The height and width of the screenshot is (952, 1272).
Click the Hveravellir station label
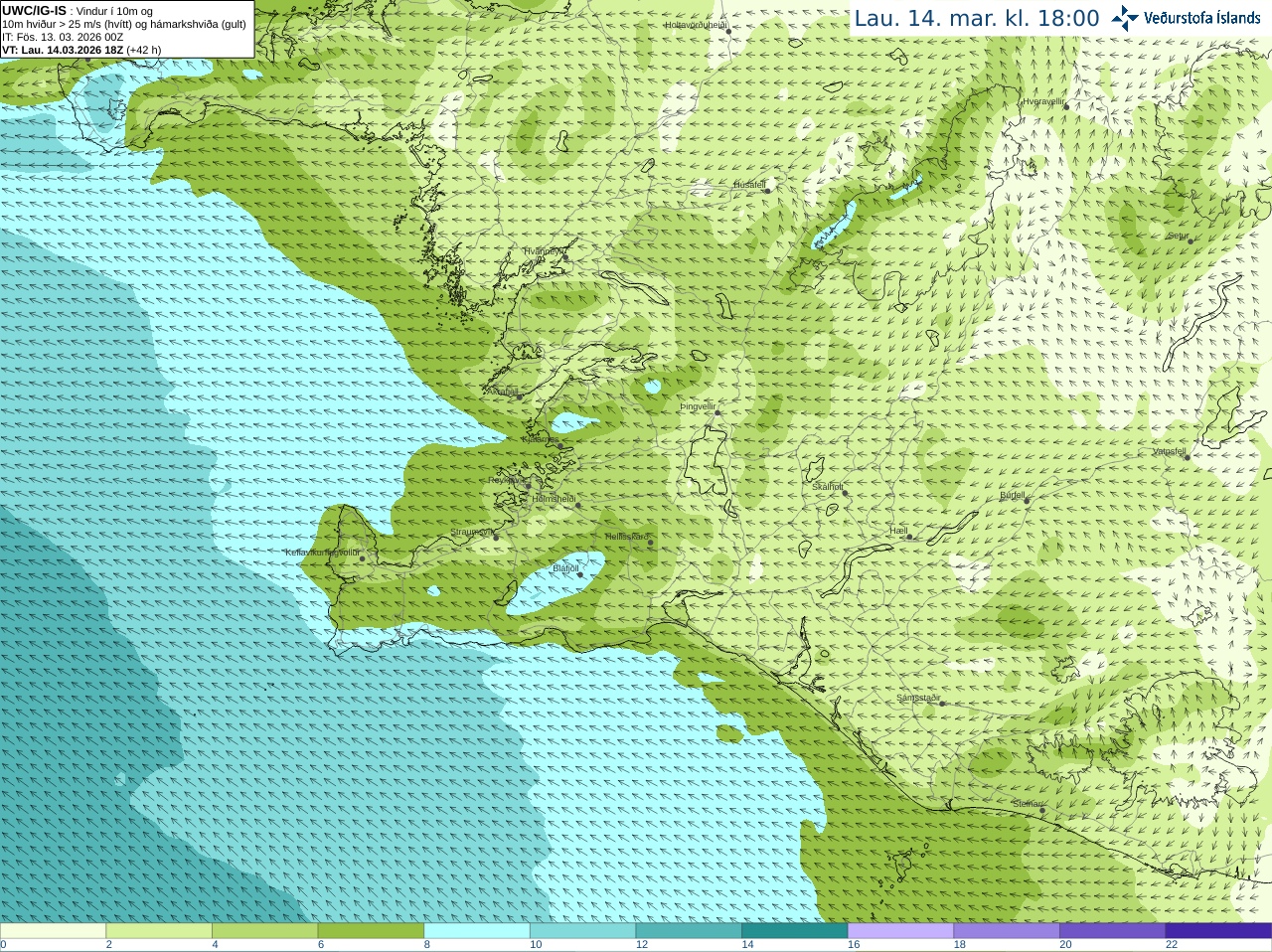coord(1043,101)
